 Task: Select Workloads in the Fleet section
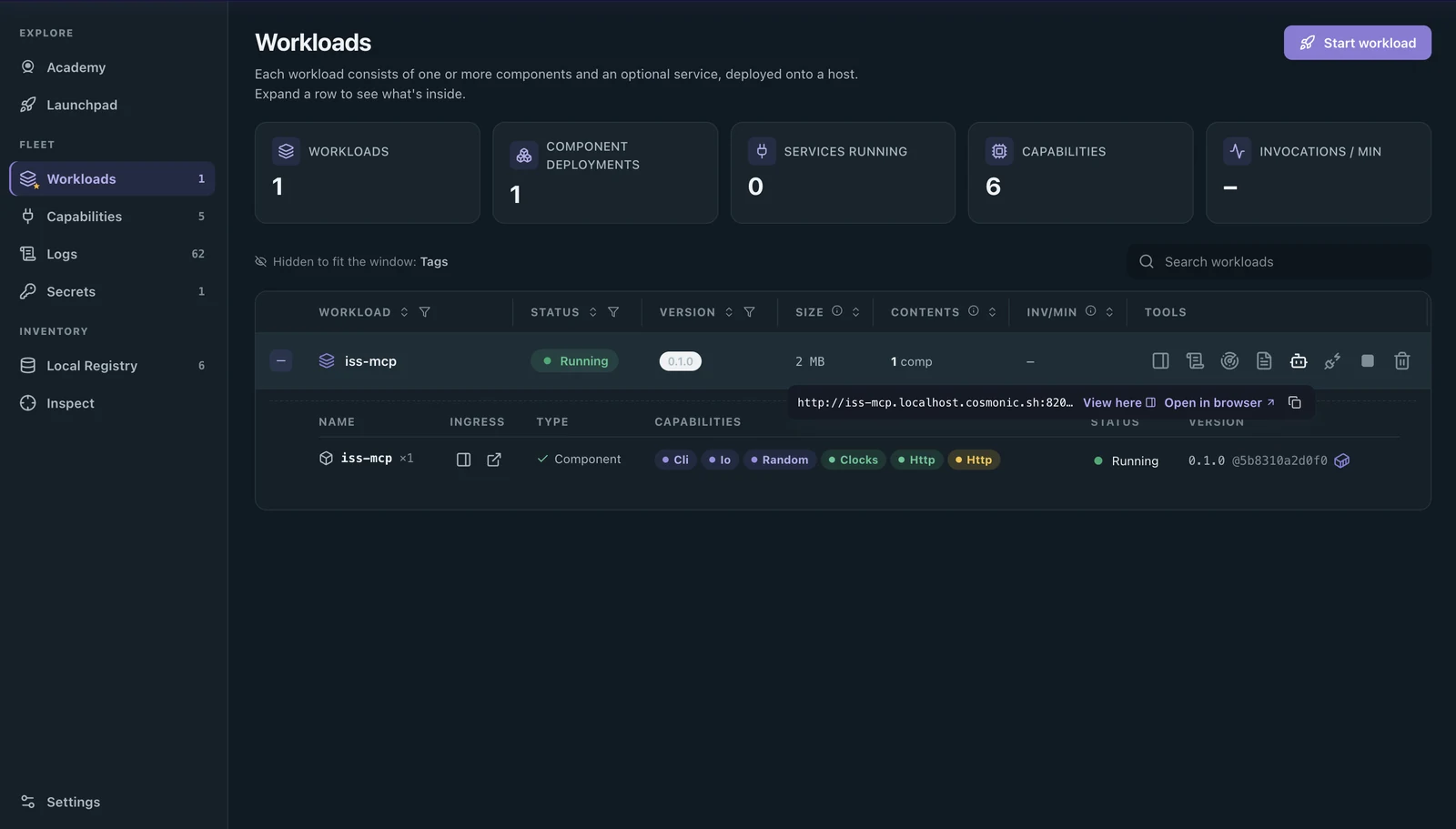point(112,179)
